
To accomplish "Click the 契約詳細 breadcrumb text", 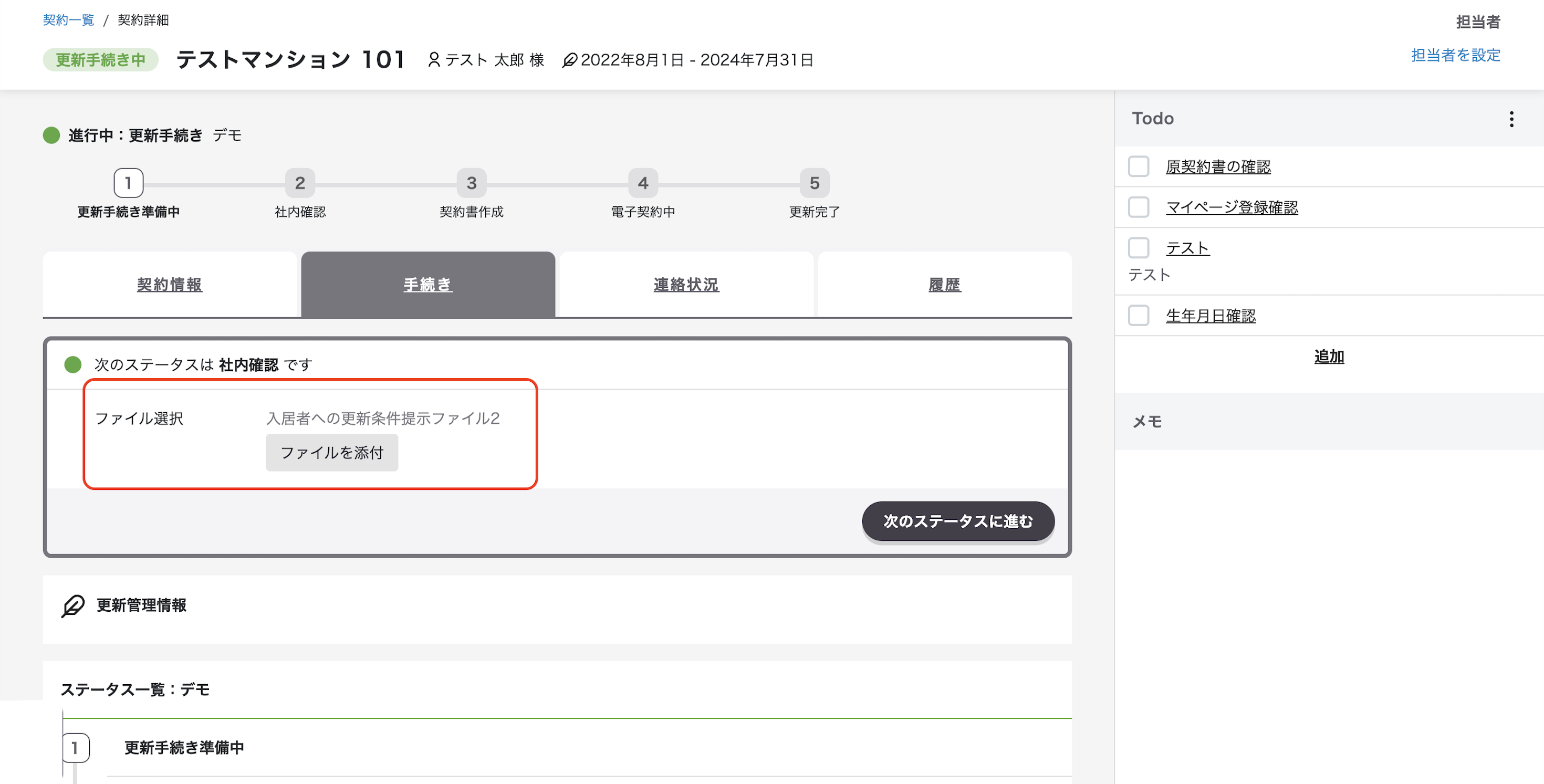I will click(x=143, y=20).
